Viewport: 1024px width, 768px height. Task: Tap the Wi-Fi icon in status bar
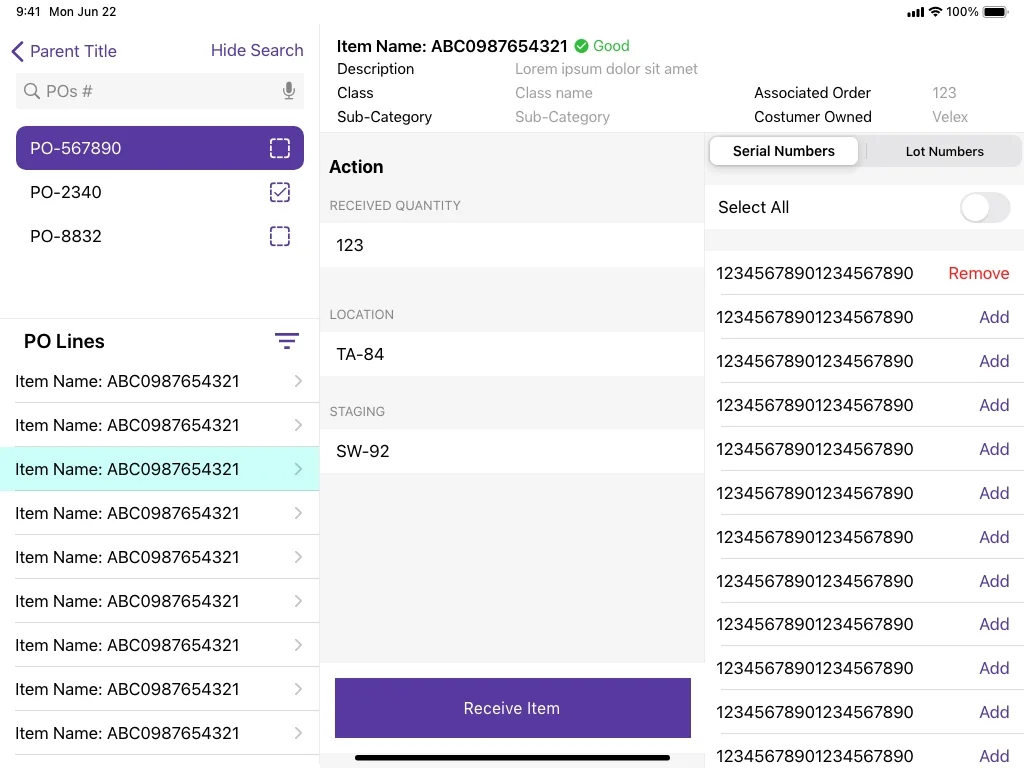[x=935, y=12]
